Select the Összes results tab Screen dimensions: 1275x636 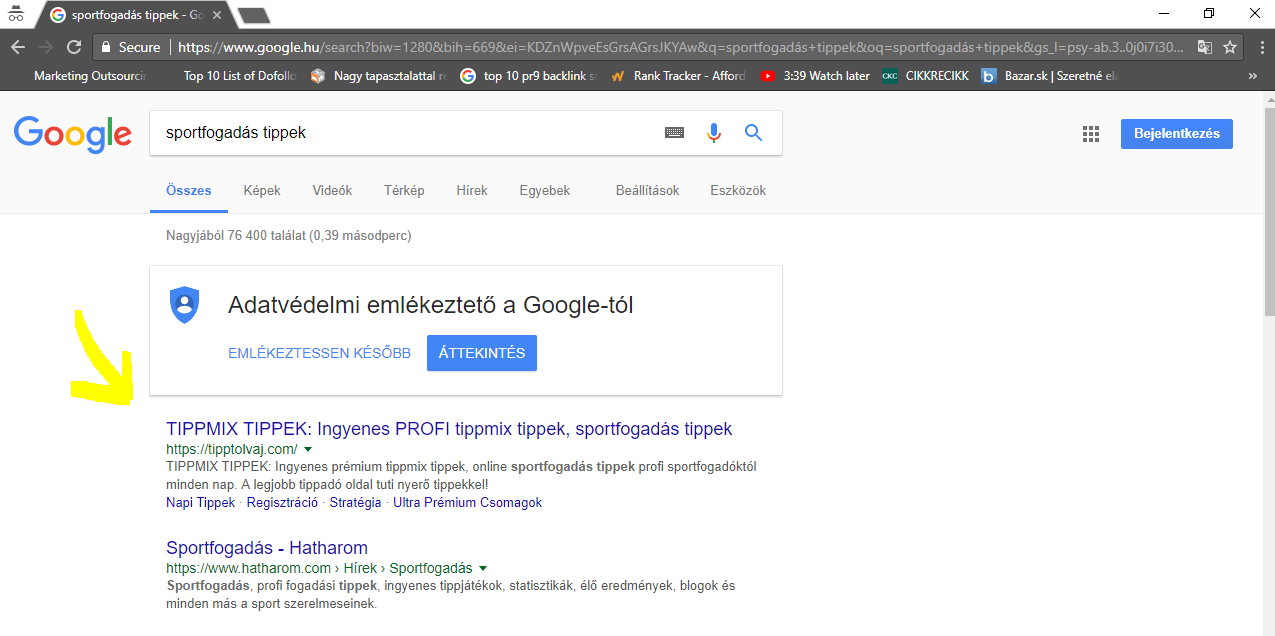click(189, 191)
